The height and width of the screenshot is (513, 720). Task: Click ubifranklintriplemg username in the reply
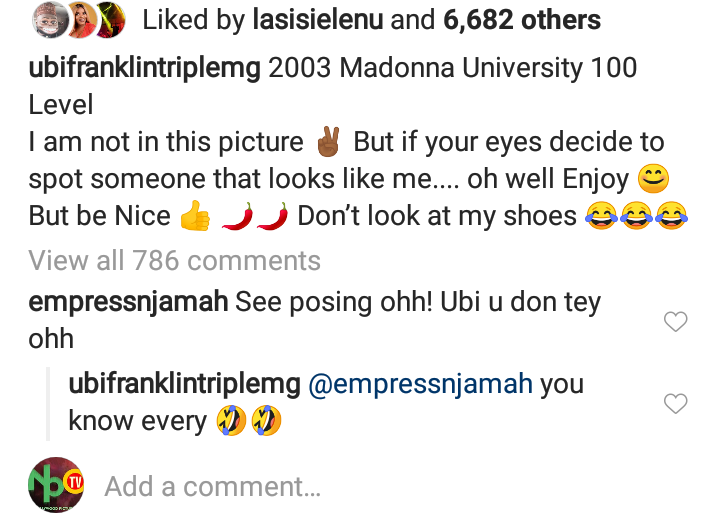pyautogui.click(x=183, y=385)
